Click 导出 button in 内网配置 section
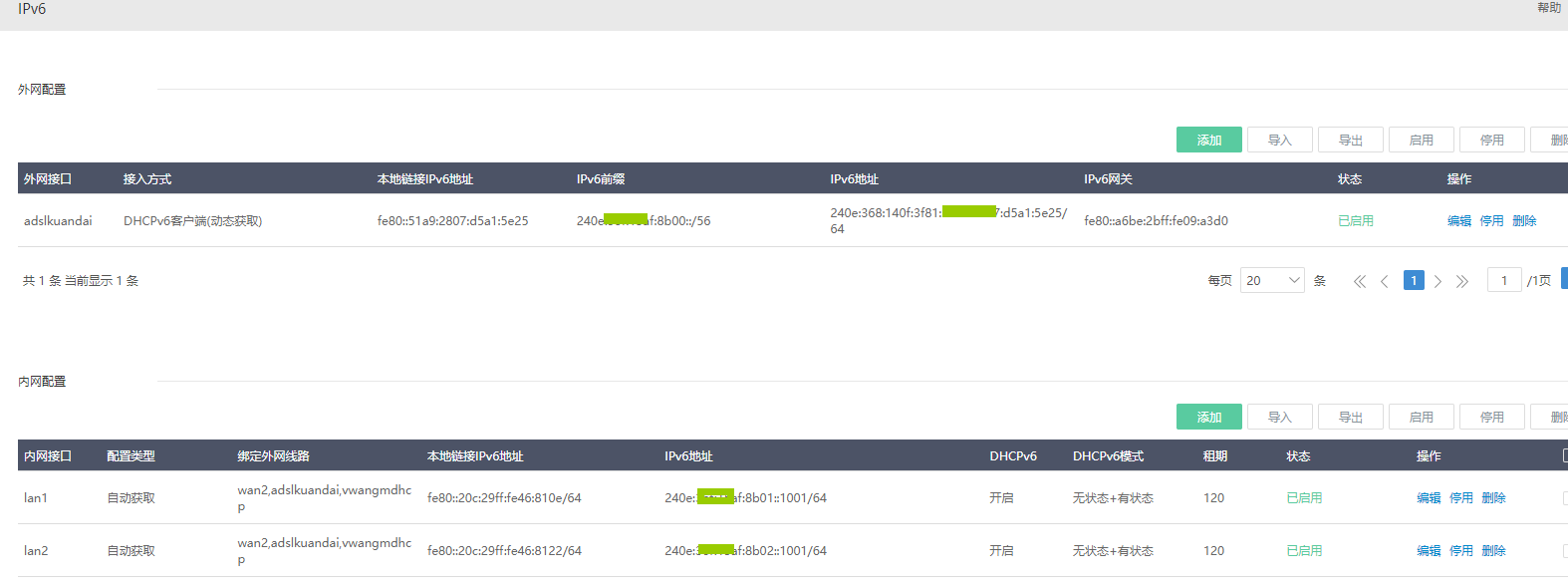The height and width of the screenshot is (586, 1568). point(1350,417)
